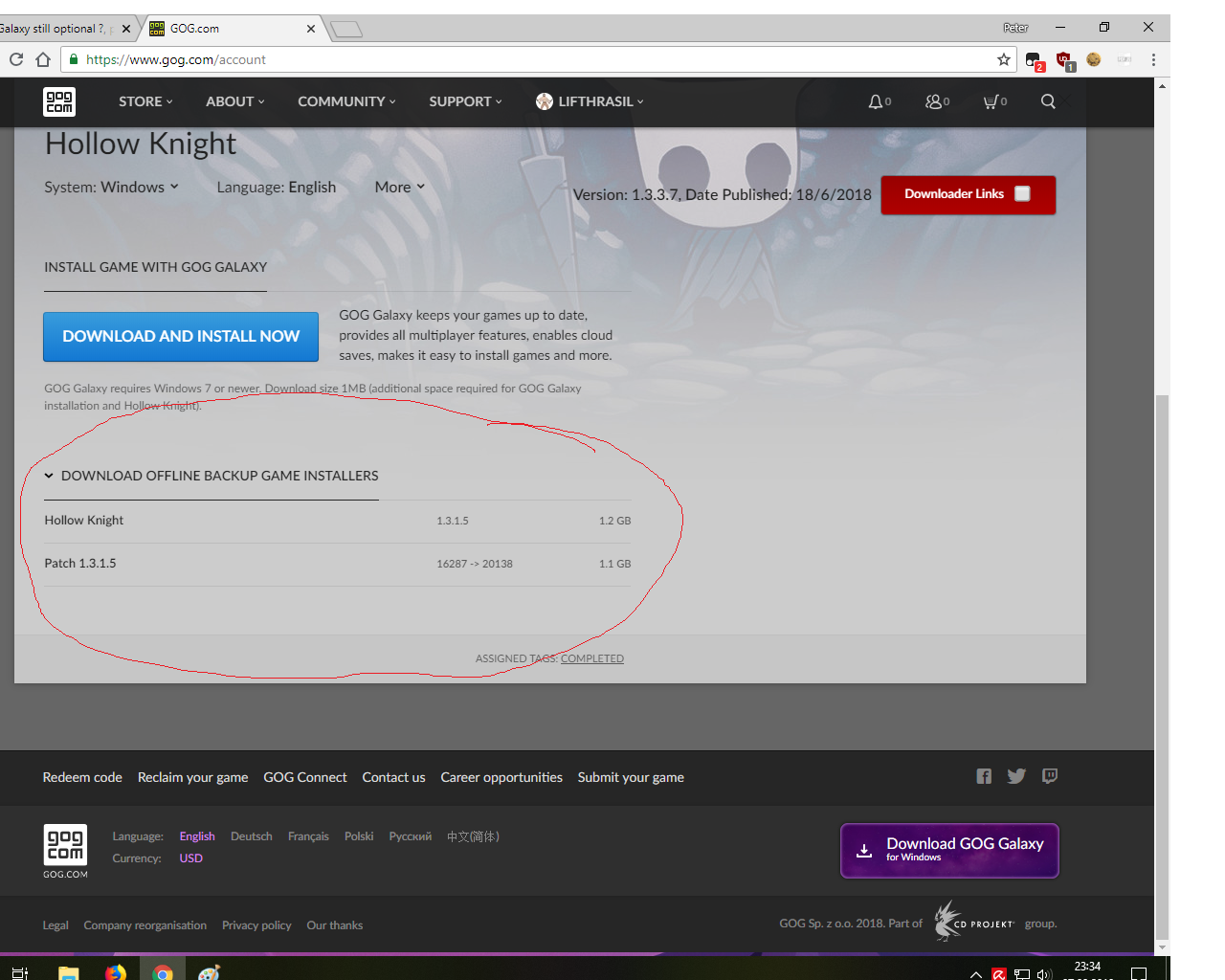Open the GOG Connect link

305,777
